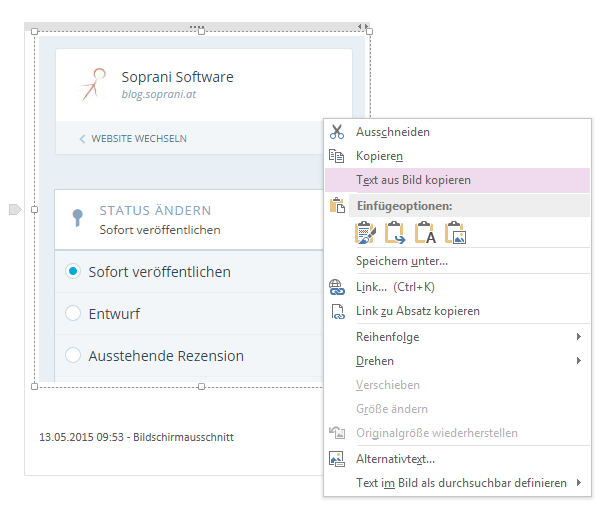Click the 'Status ändern' heading
This screenshot has width=611, height=515.
(155, 211)
